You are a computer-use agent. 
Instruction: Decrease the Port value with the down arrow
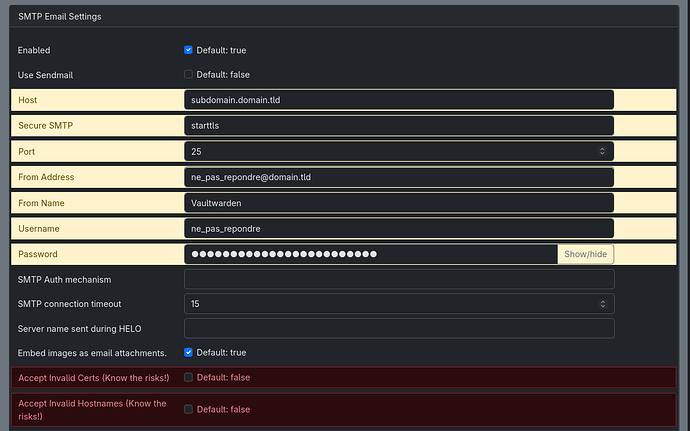coord(602,154)
